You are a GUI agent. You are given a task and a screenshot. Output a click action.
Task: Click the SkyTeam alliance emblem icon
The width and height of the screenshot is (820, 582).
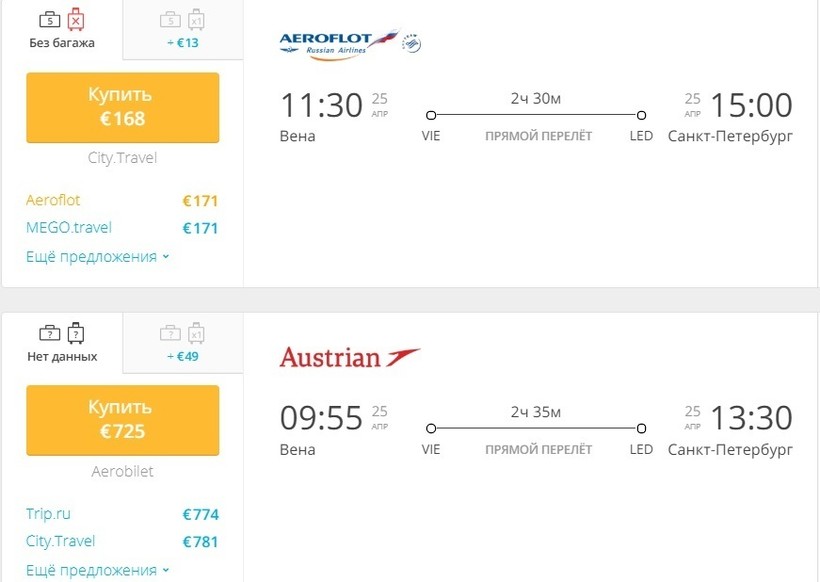[411, 43]
